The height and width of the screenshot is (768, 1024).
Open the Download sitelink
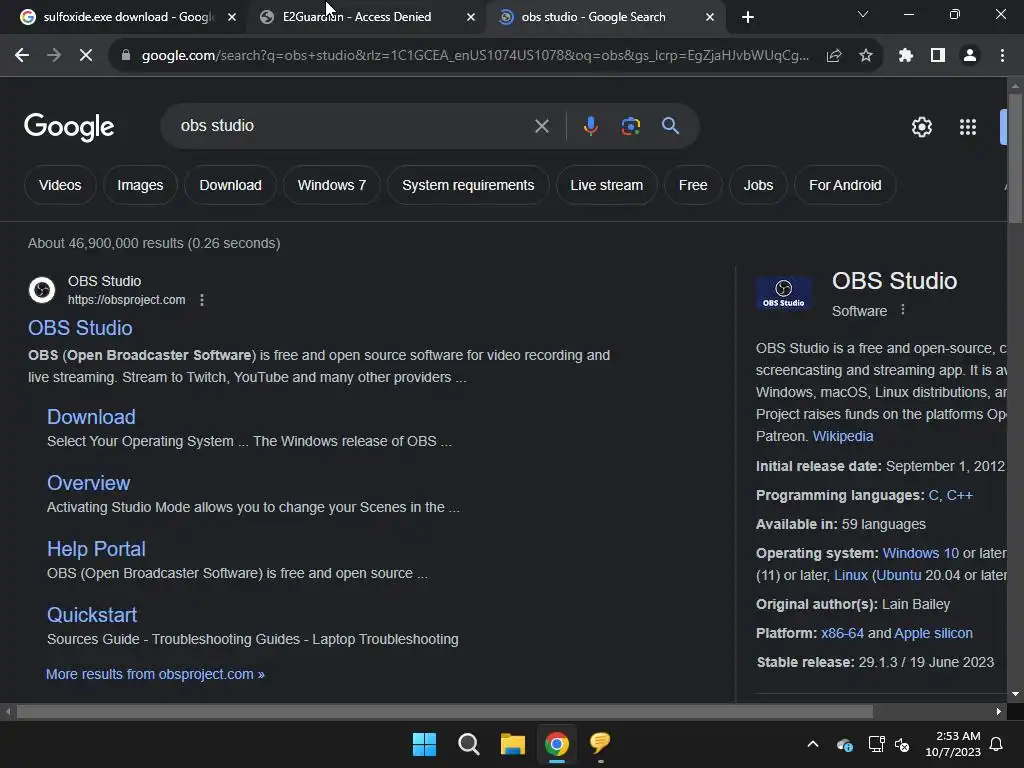(x=91, y=417)
